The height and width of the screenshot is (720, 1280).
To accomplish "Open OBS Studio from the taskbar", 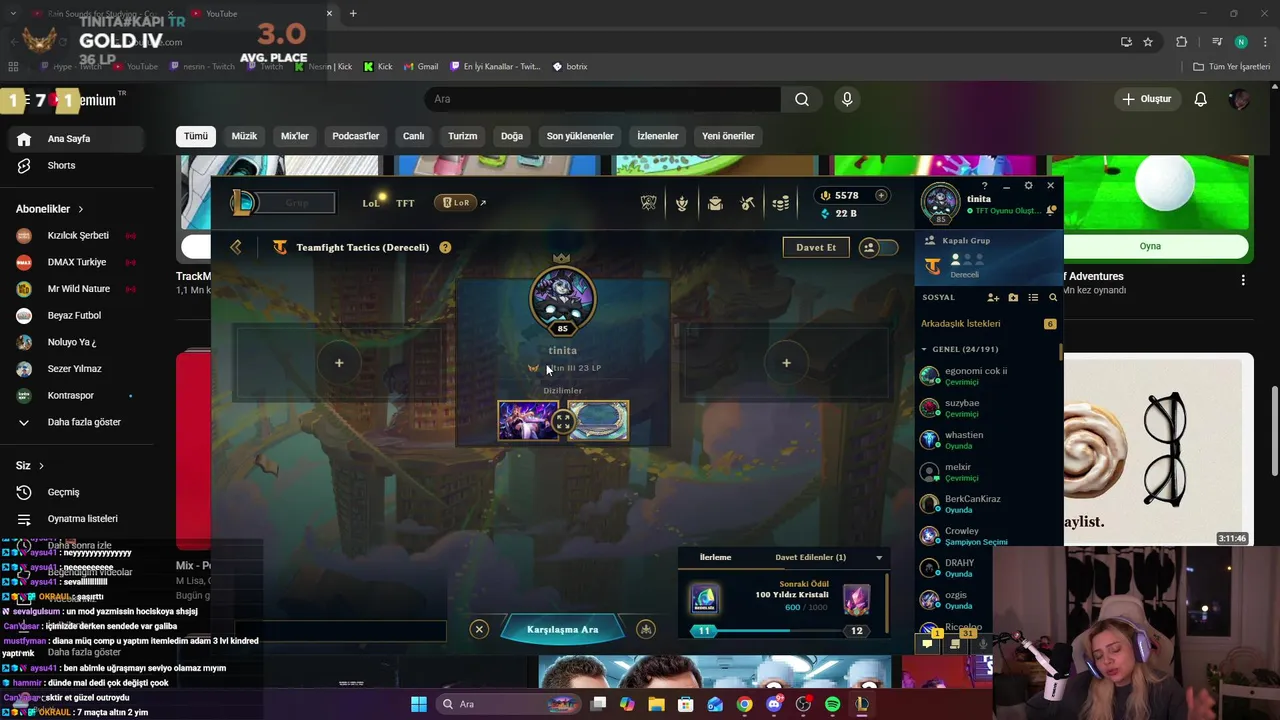I will tap(803, 704).
